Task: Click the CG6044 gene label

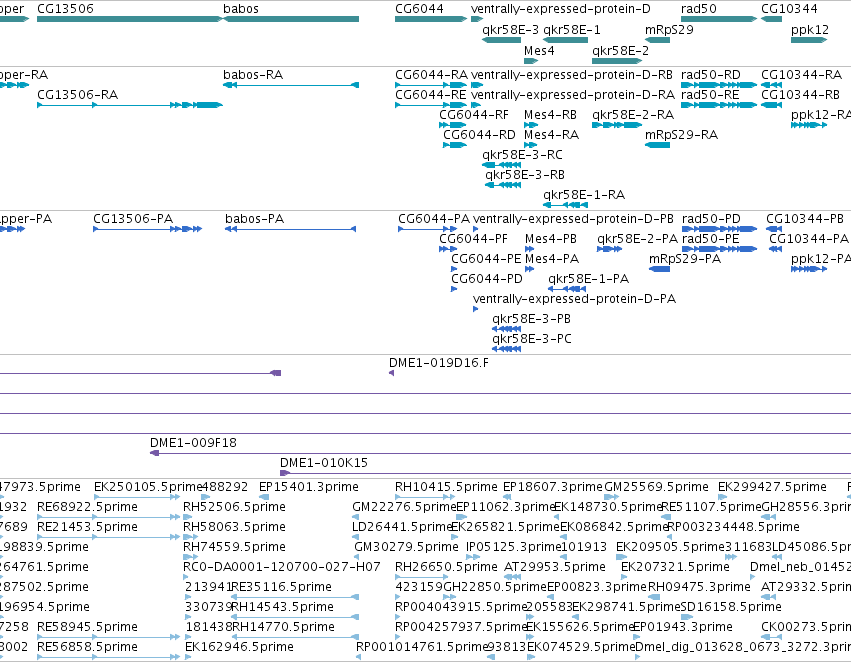Action: [419, 9]
